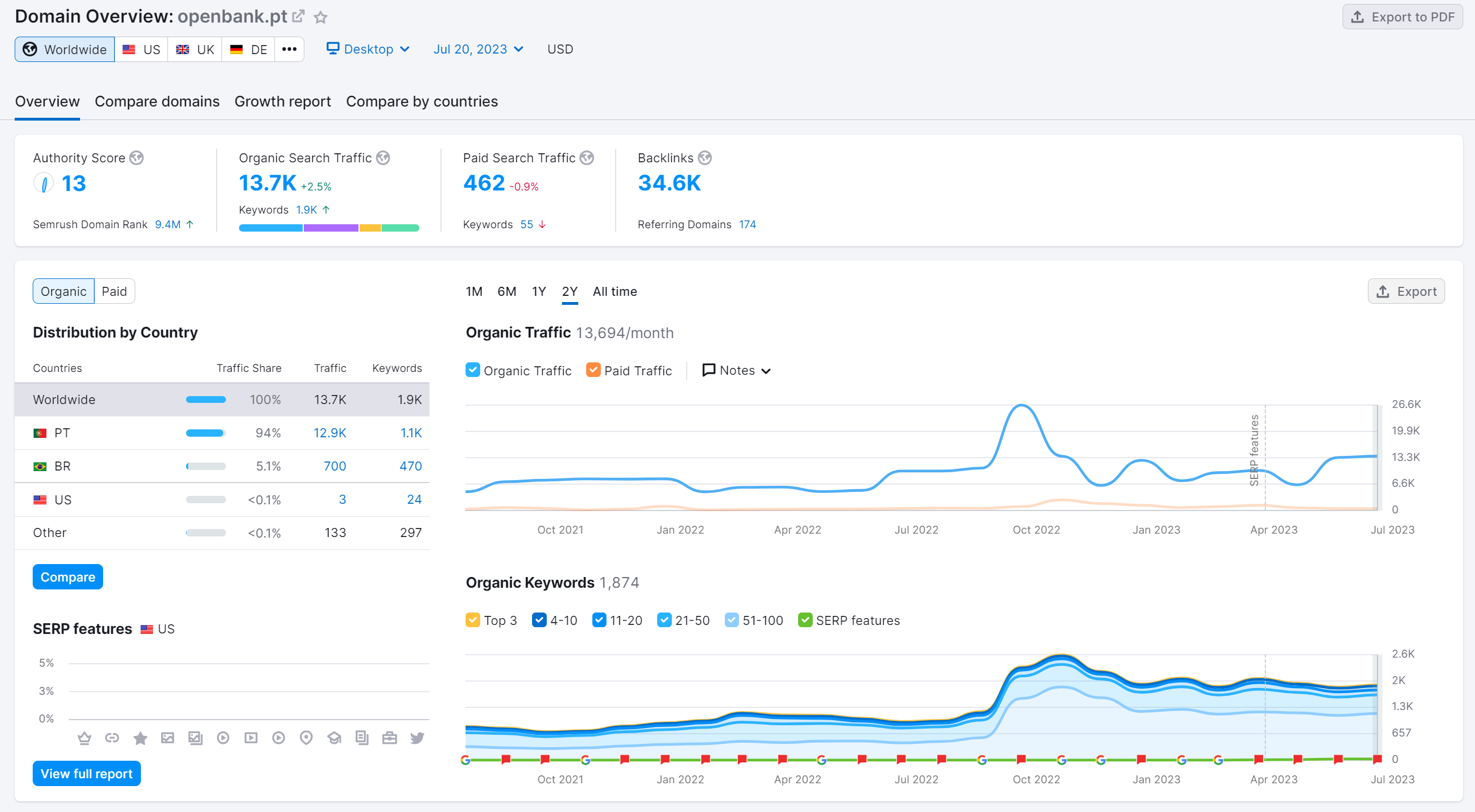
Task: Toggle the Top 3 keywords checkbox
Action: 472,620
